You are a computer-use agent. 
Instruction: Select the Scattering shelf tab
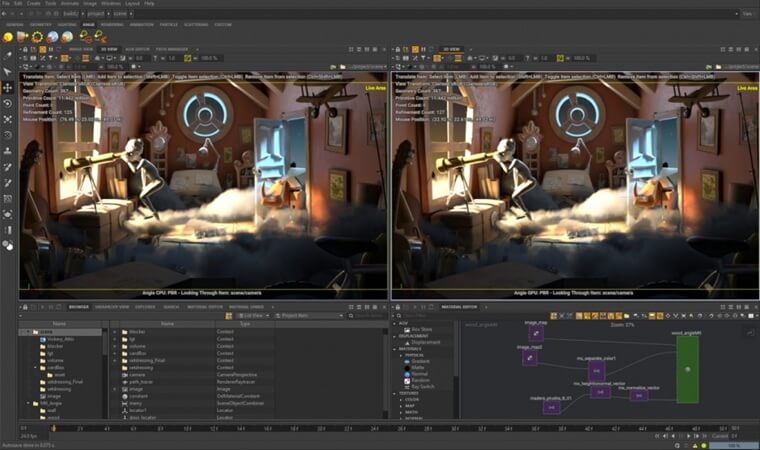(x=196, y=24)
